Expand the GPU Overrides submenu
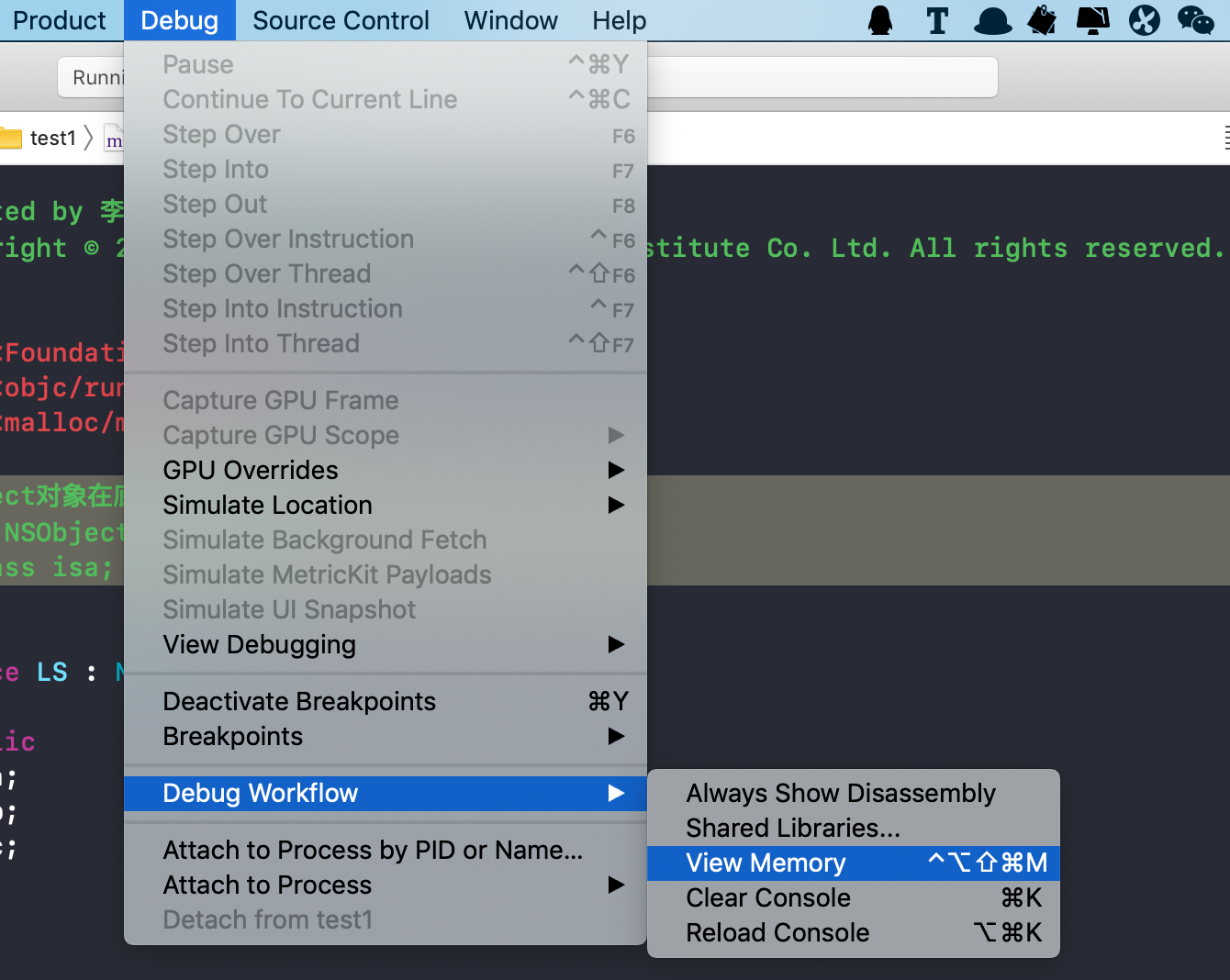This screenshot has width=1230, height=980. (x=386, y=470)
